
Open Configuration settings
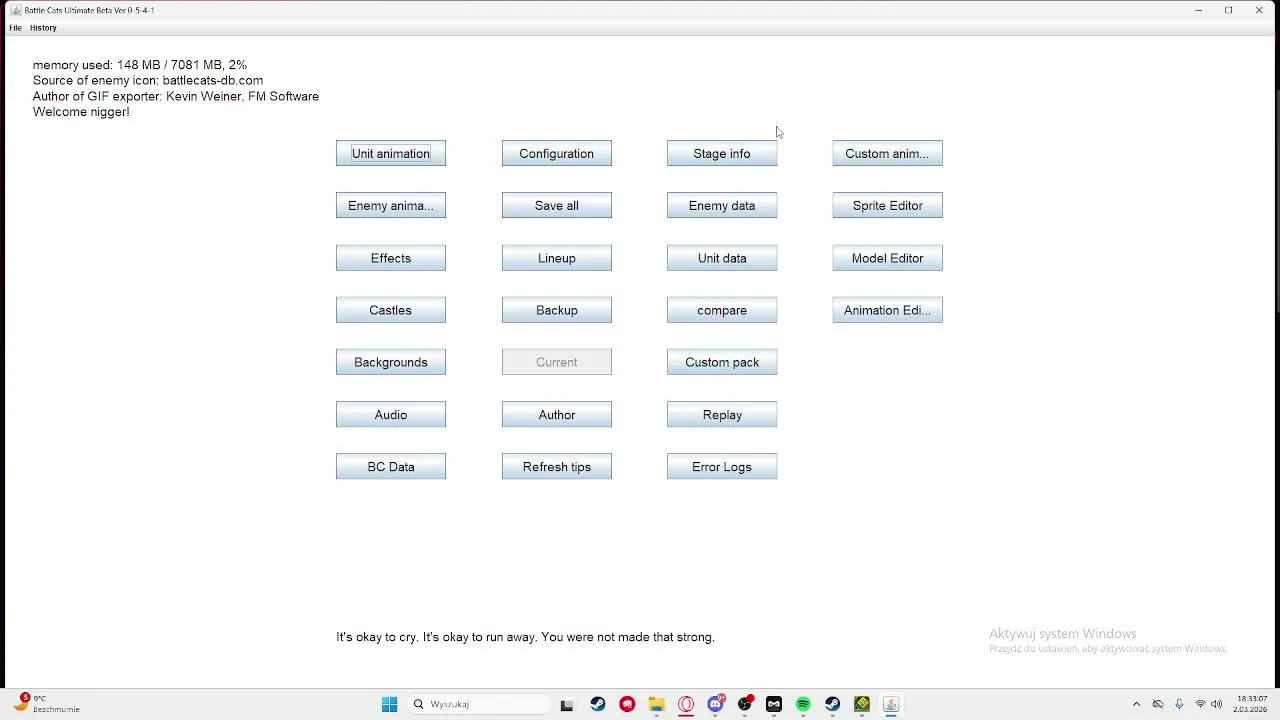557,153
